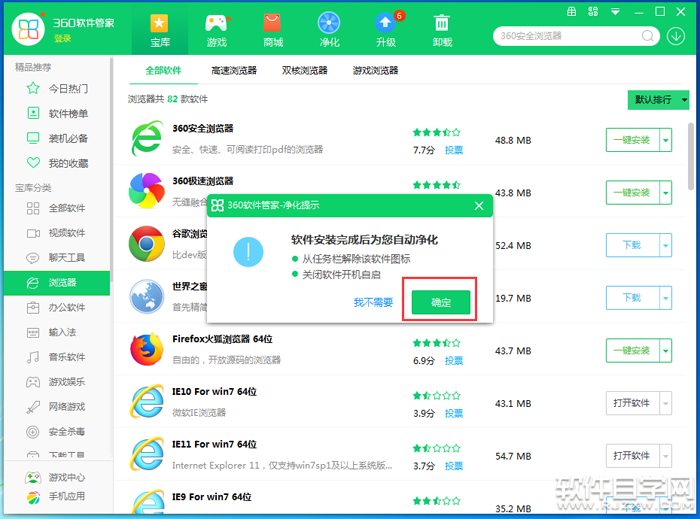Click 打开软件 for IE11 For win7
This screenshot has height=519, width=700.
pyautogui.click(x=632, y=456)
